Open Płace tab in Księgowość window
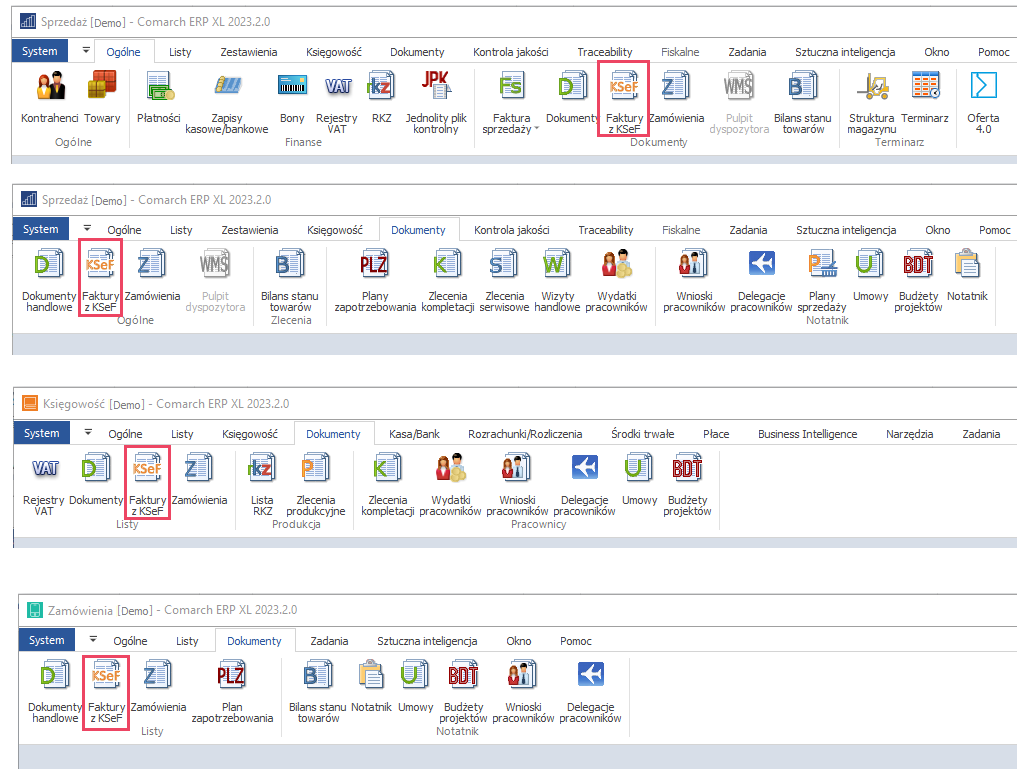This screenshot has height=774, width=1026. 716,434
